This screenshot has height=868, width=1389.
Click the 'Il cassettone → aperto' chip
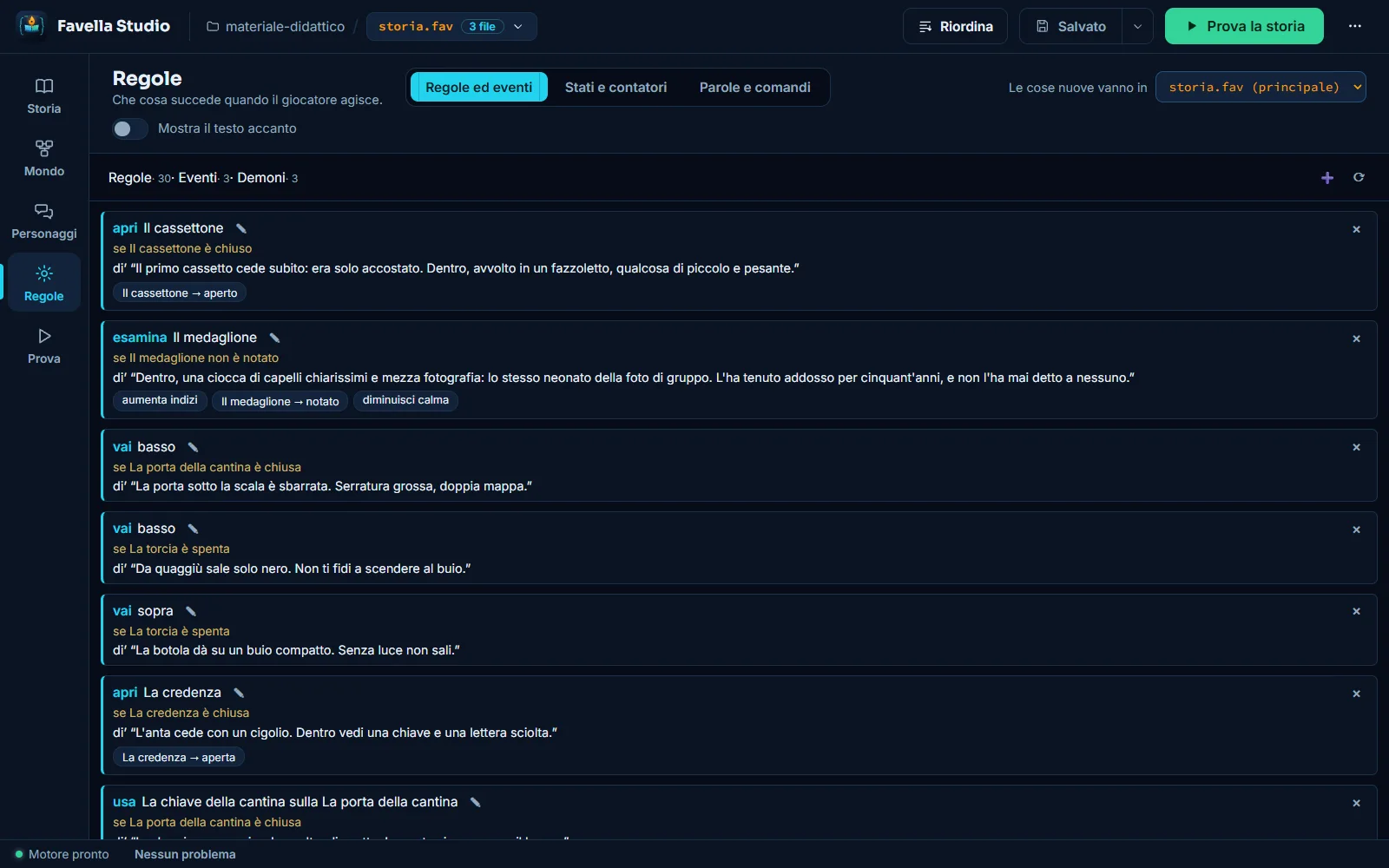[180, 293]
